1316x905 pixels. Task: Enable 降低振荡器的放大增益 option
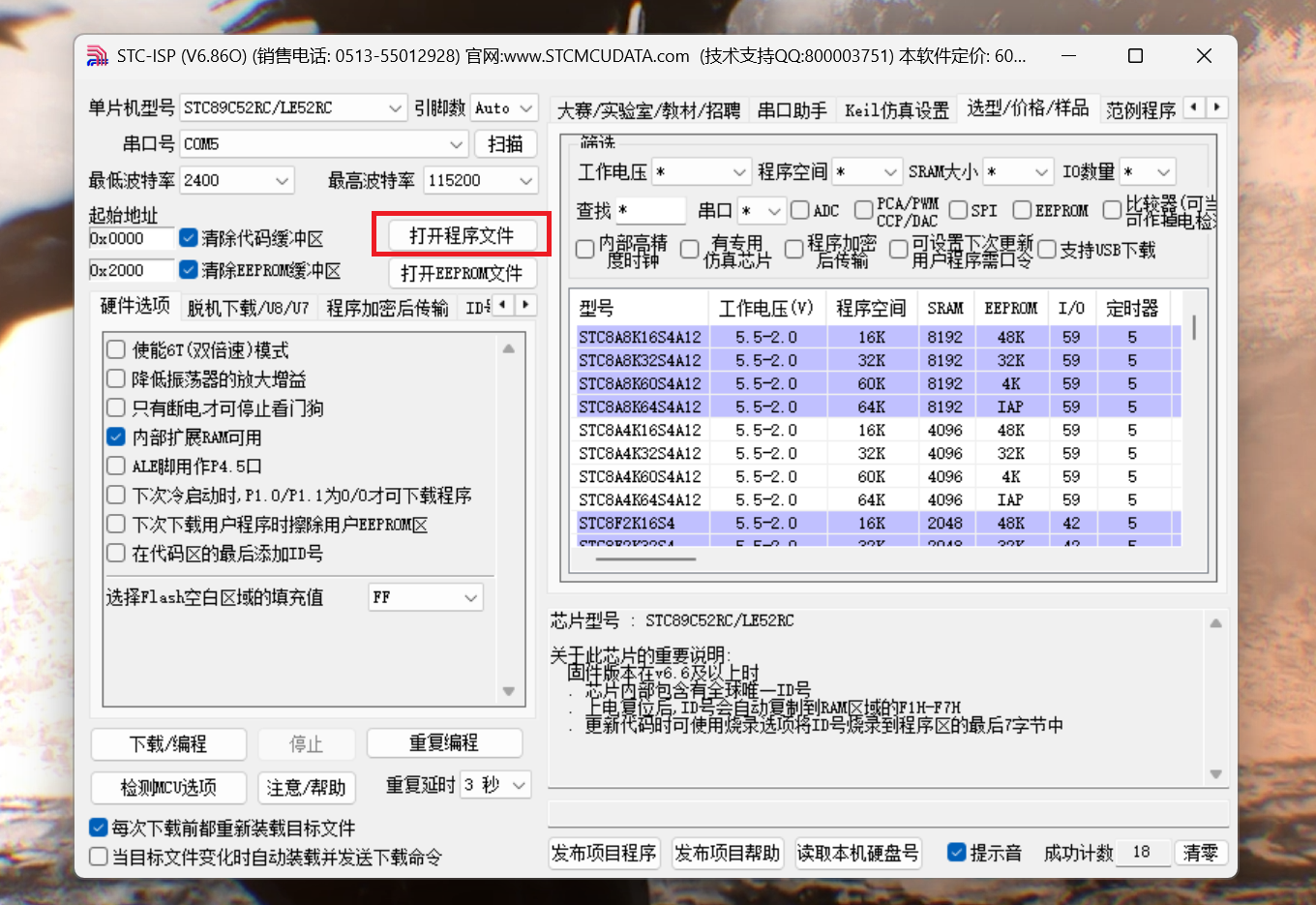[x=116, y=378]
